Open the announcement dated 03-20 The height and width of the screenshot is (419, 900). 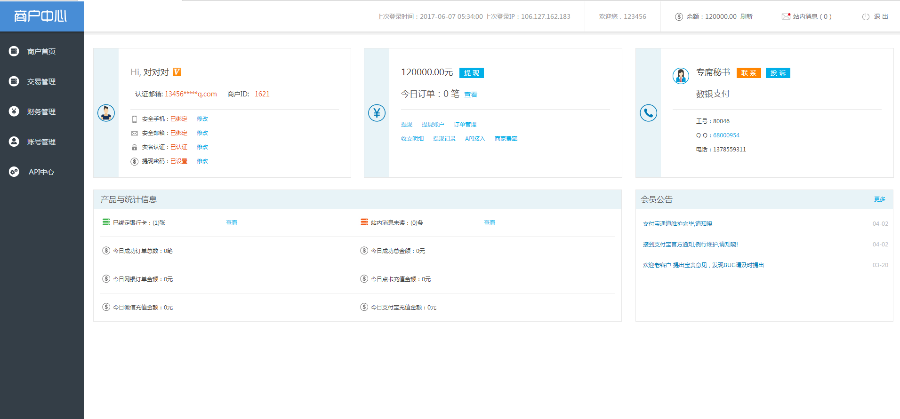[703, 265]
